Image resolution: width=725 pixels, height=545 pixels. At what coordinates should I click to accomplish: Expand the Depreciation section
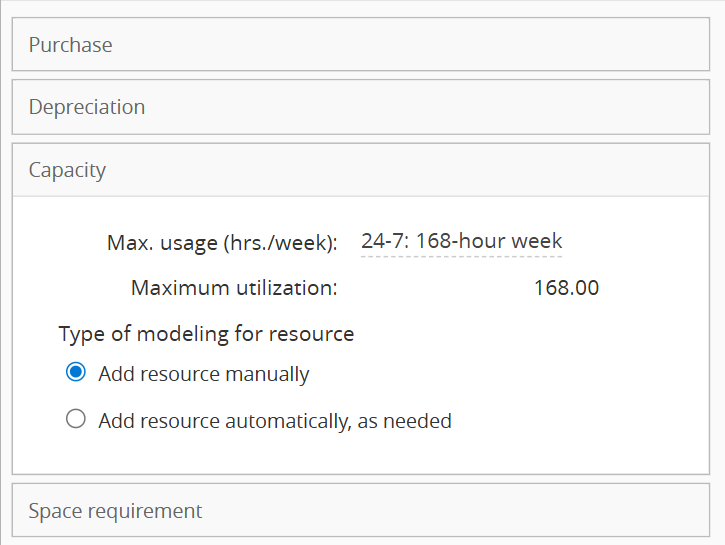coord(360,107)
